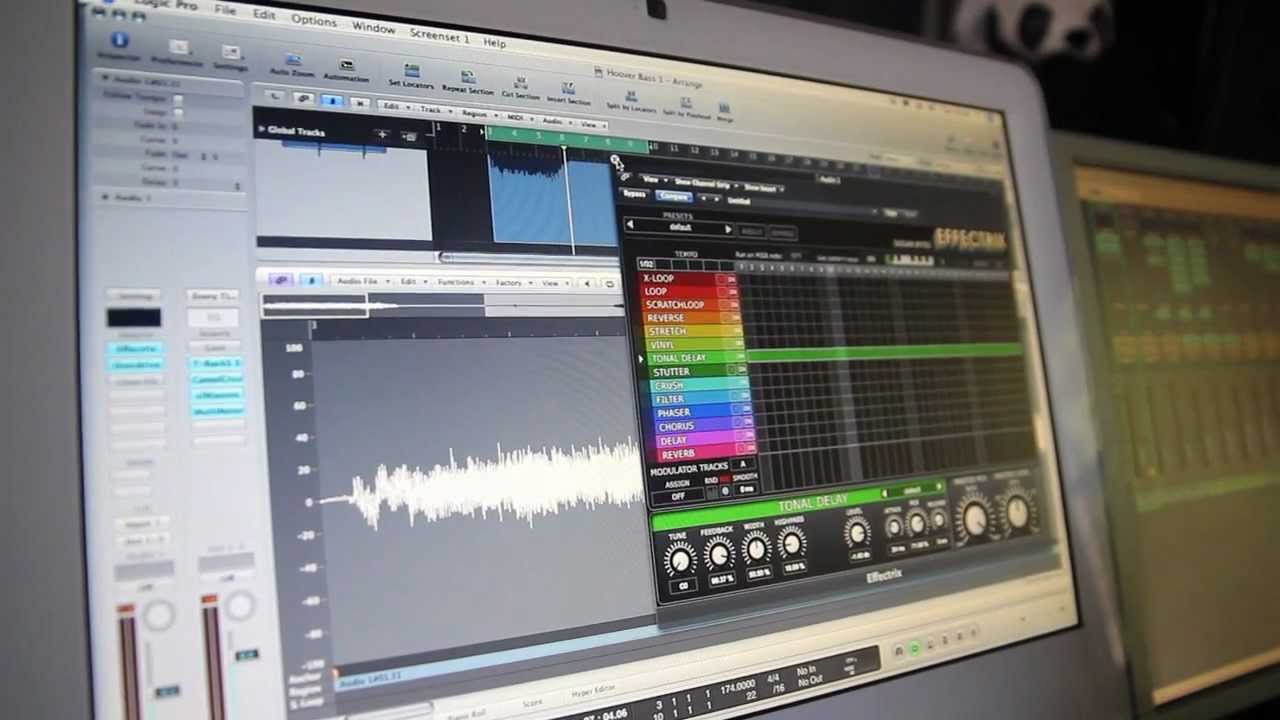Open the Edit menu in menu bar
This screenshot has width=1280, height=720.
264,15
